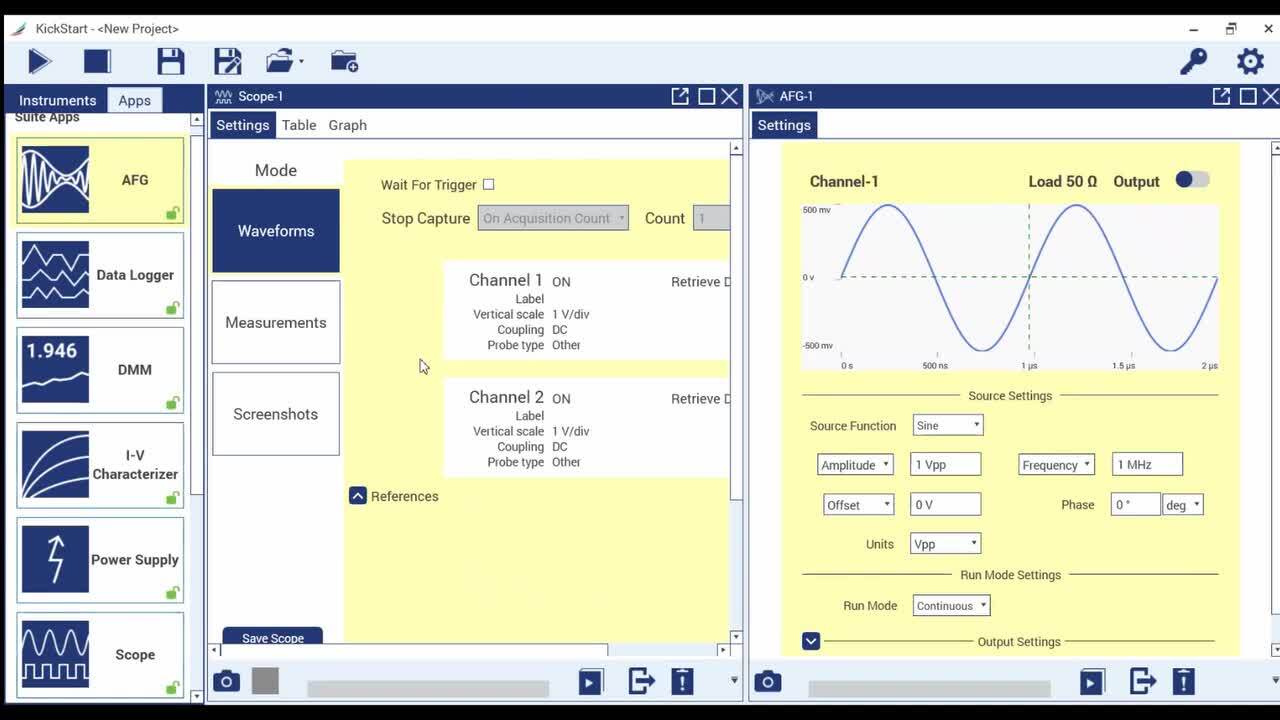Open the settings gear icon
Screen dimensions: 1280x720
click(1250, 62)
